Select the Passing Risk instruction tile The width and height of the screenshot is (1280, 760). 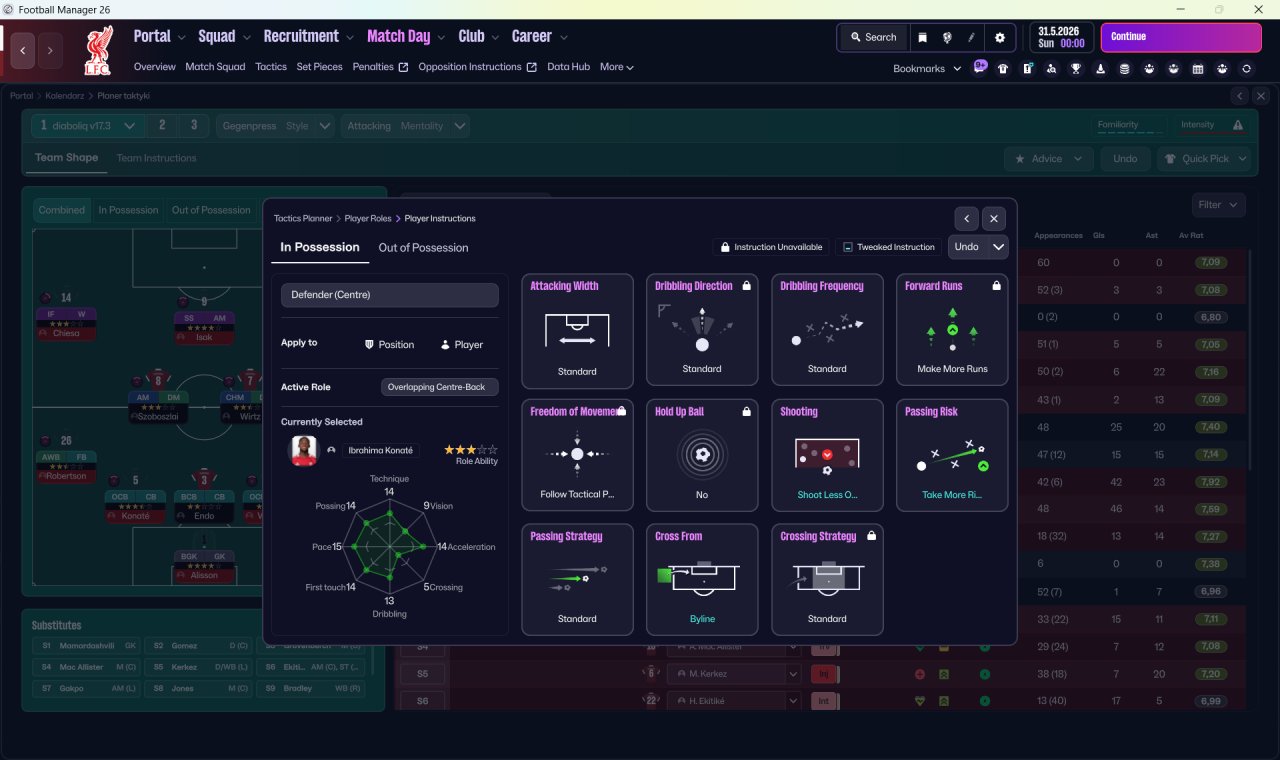(952, 455)
